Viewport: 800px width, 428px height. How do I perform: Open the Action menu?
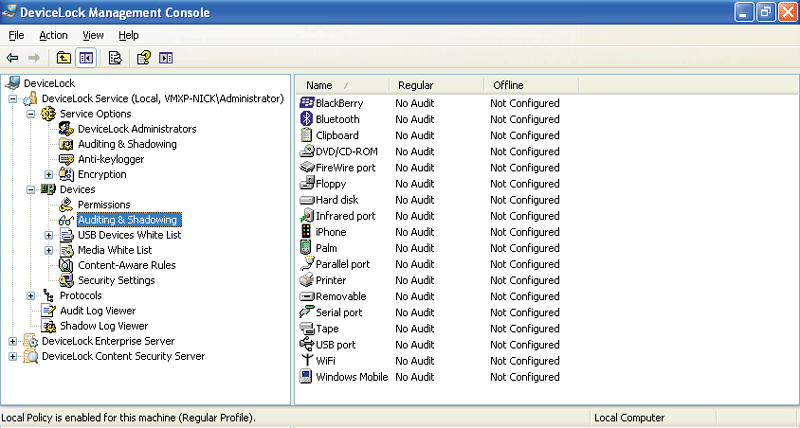click(54, 35)
